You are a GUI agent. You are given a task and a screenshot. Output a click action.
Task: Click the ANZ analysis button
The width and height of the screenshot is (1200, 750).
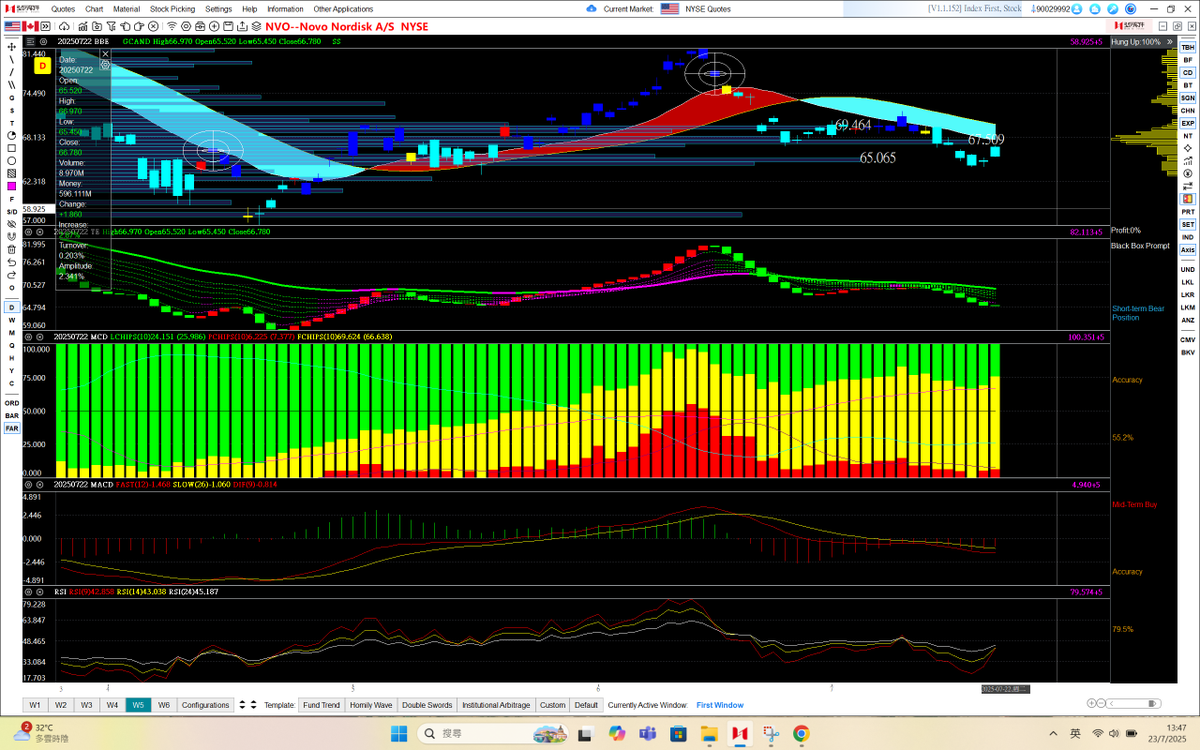[1187, 321]
